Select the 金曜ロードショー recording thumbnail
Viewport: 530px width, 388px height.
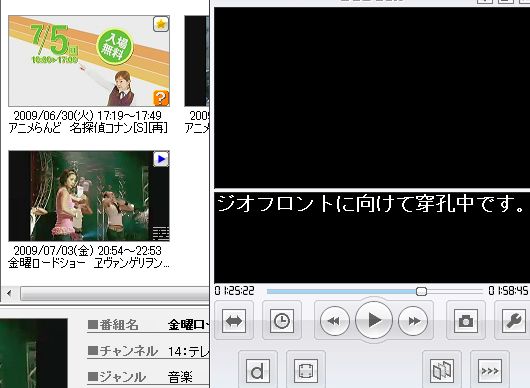89,196
